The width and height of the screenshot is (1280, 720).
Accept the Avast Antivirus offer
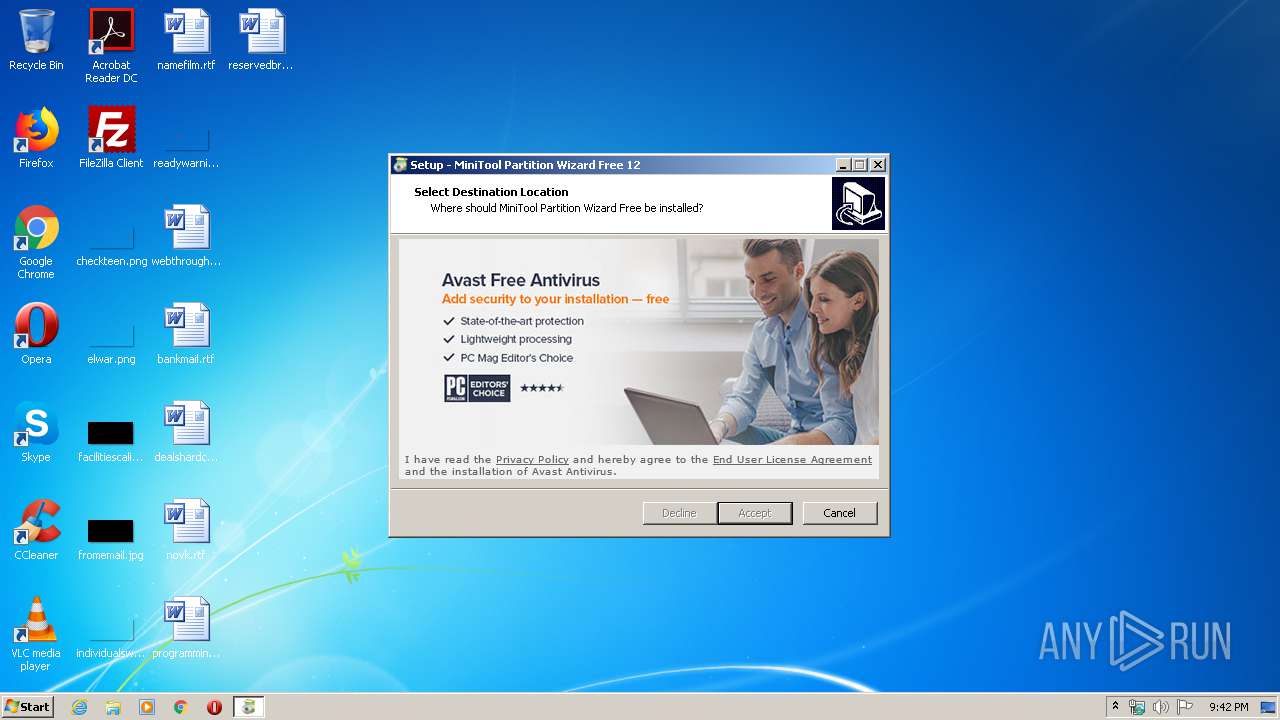click(755, 513)
